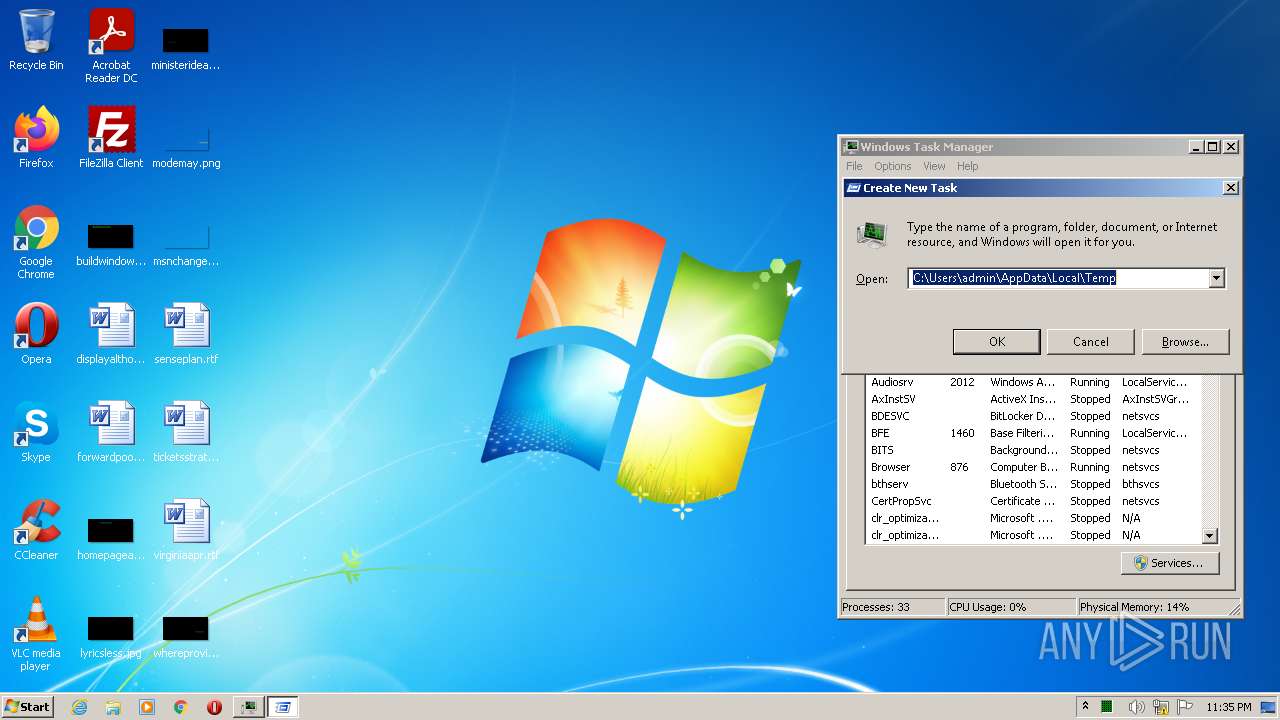The image size is (1280, 720).
Task: Select the forwardpoo document icon
Action: pyautogui.click(x=111, y=432)
